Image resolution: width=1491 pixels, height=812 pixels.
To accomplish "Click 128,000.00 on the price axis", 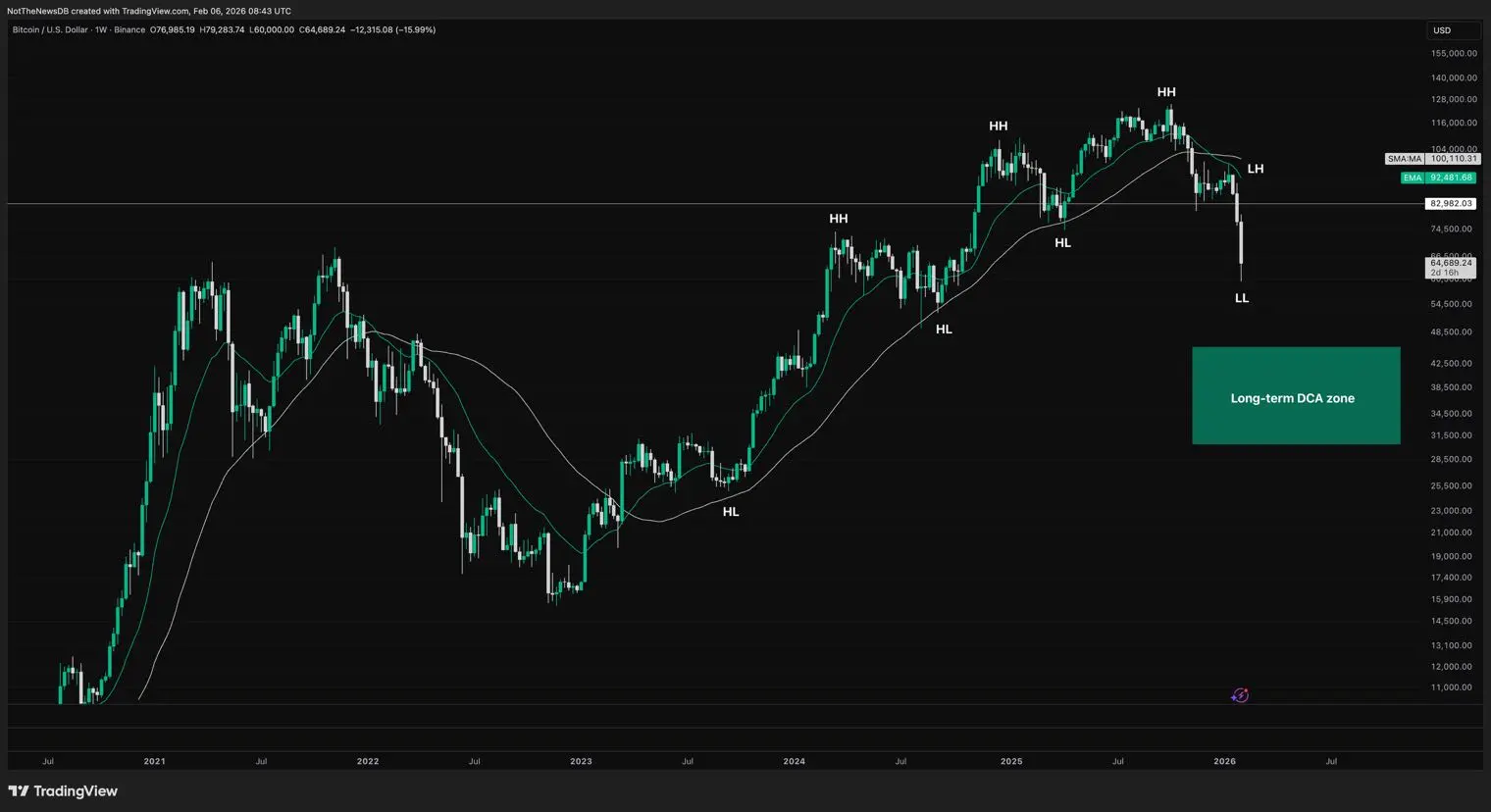I will pyautogui.click(x=1454, y=99).
